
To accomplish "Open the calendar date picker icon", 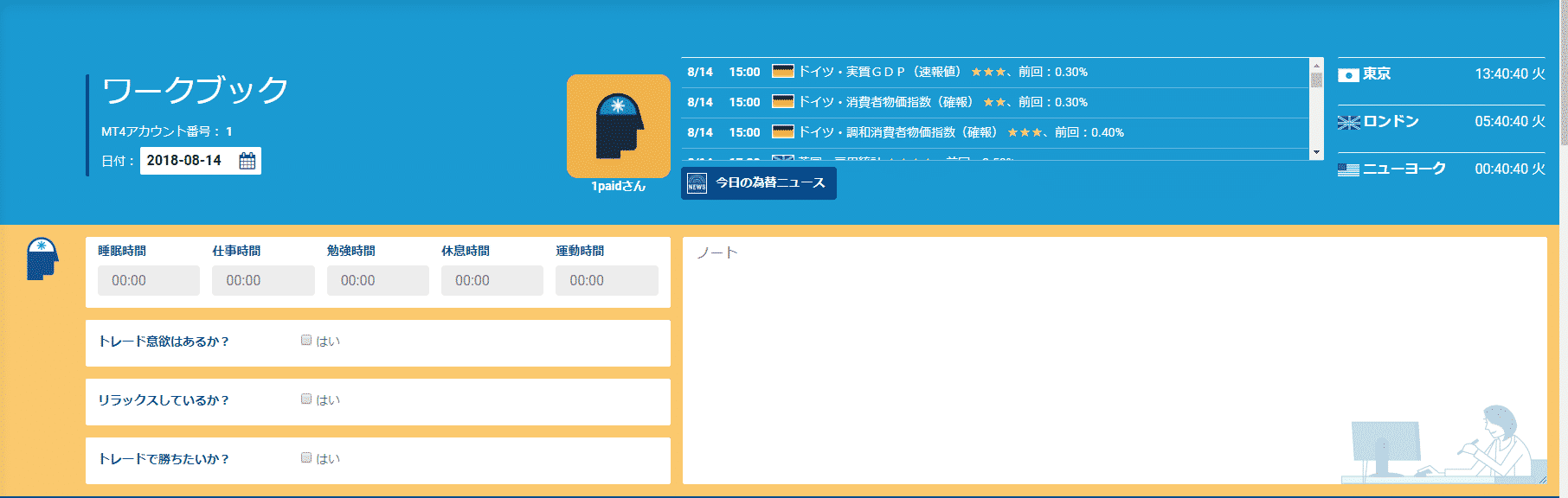I will [247, 161].
